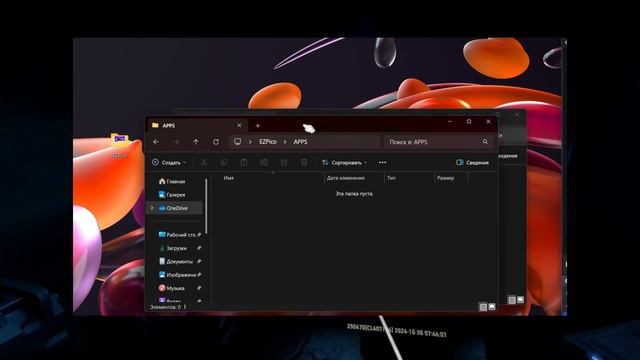
Task: Click the sidebar navigation pane scrollbar
Action: click(206, 206)
